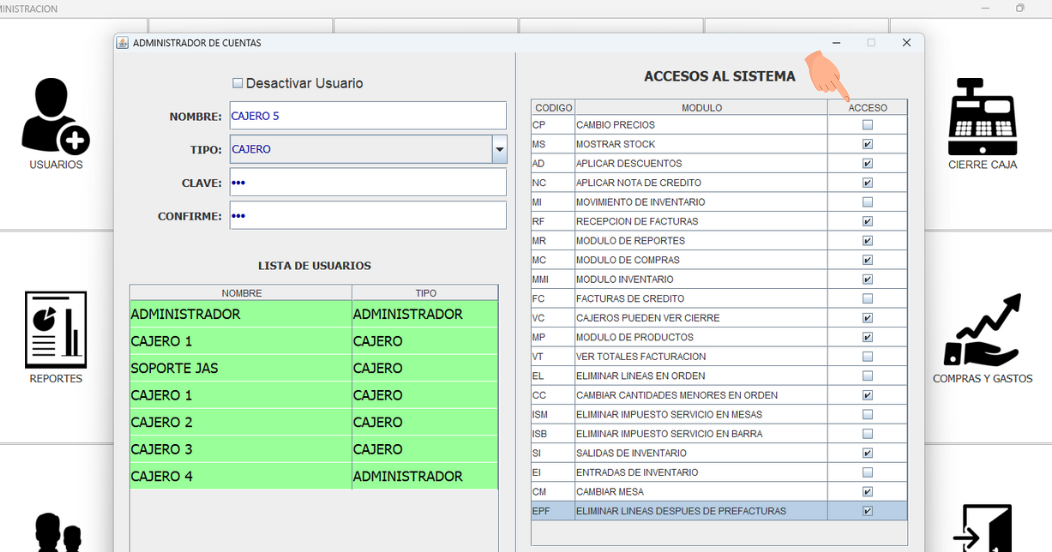Select ADMINISTRADOR in the user list
The width and height of the screenshot is (1052, 552).
[240, 314]
